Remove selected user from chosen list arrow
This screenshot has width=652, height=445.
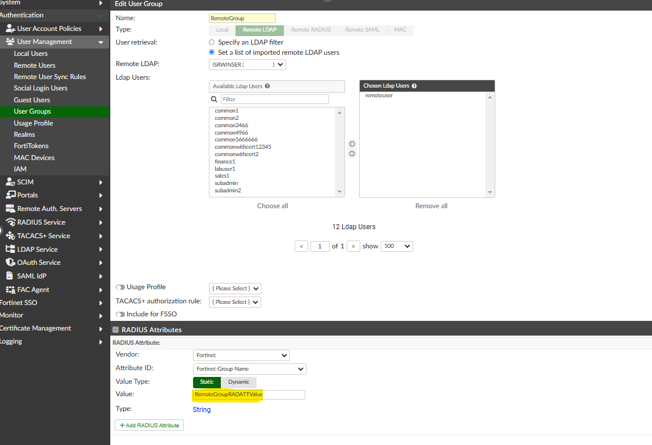352,154
